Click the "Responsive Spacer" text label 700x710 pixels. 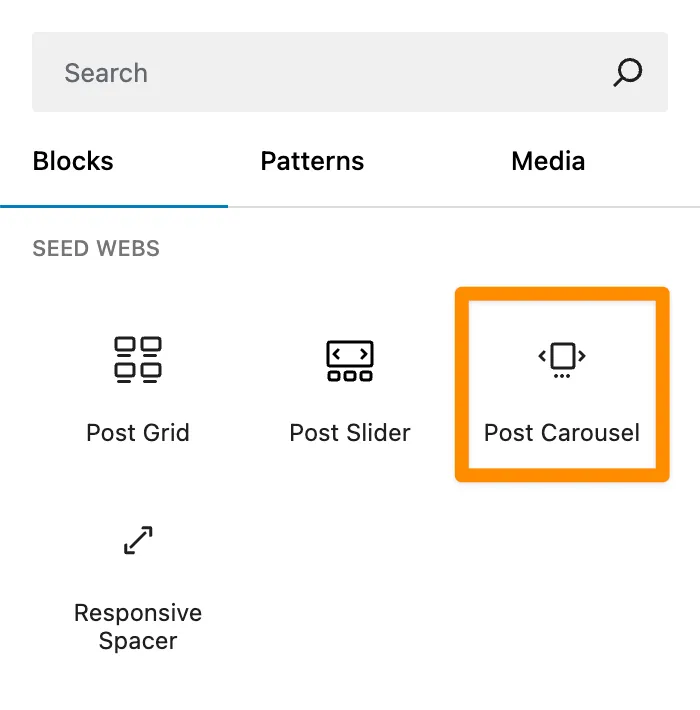click(x=138, y=626)
